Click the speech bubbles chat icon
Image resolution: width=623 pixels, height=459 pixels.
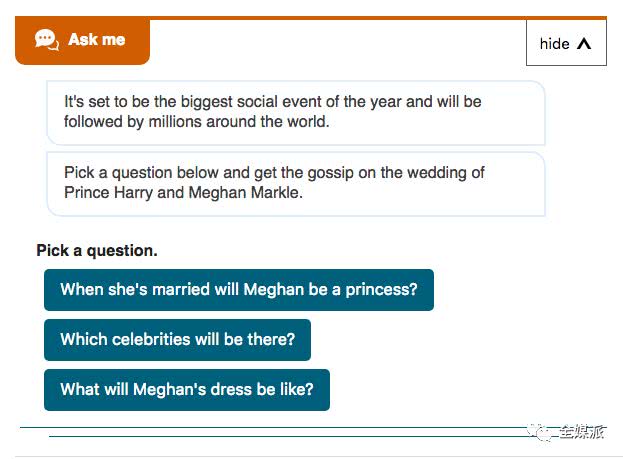(x=46, y=39)
